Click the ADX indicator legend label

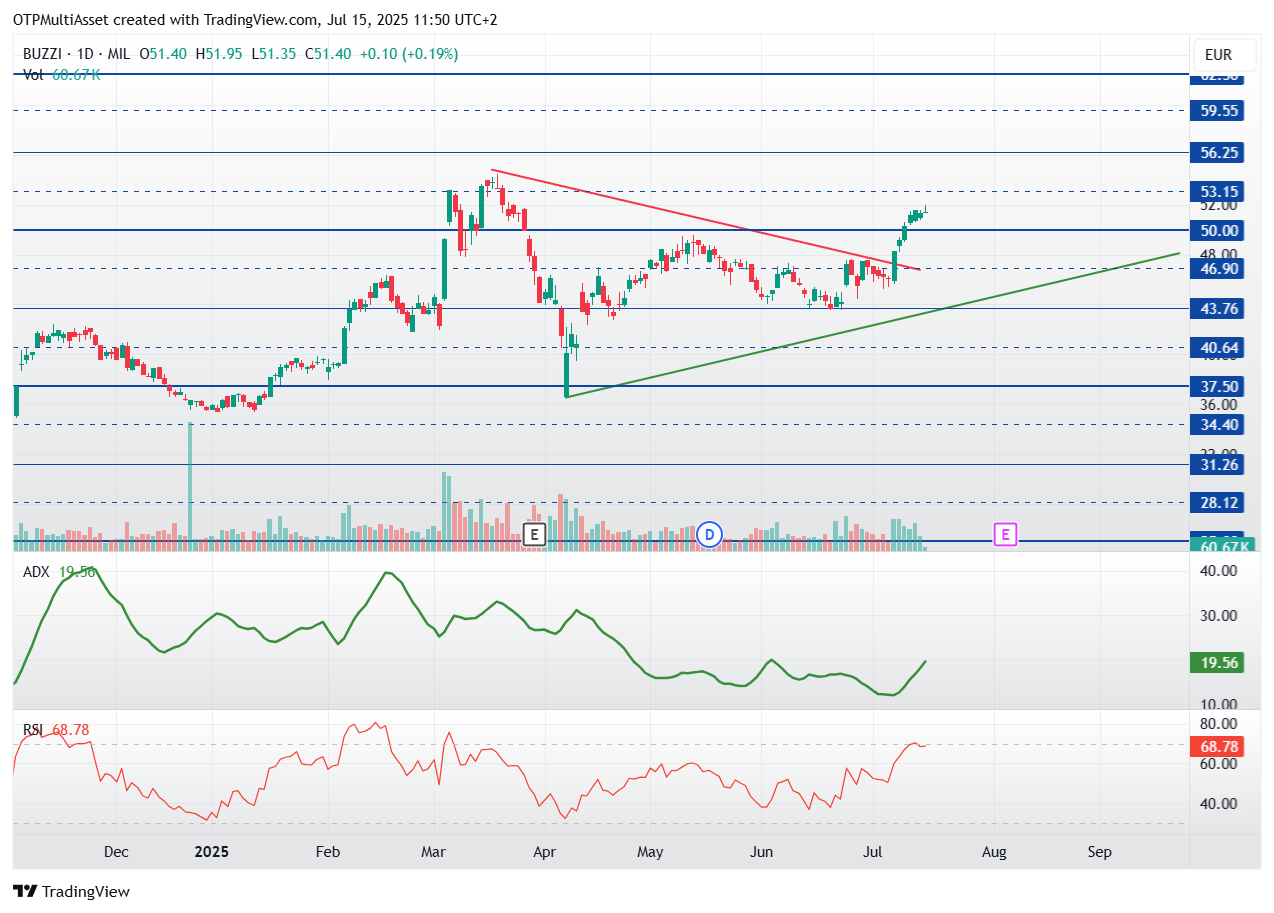coord(37,572)
